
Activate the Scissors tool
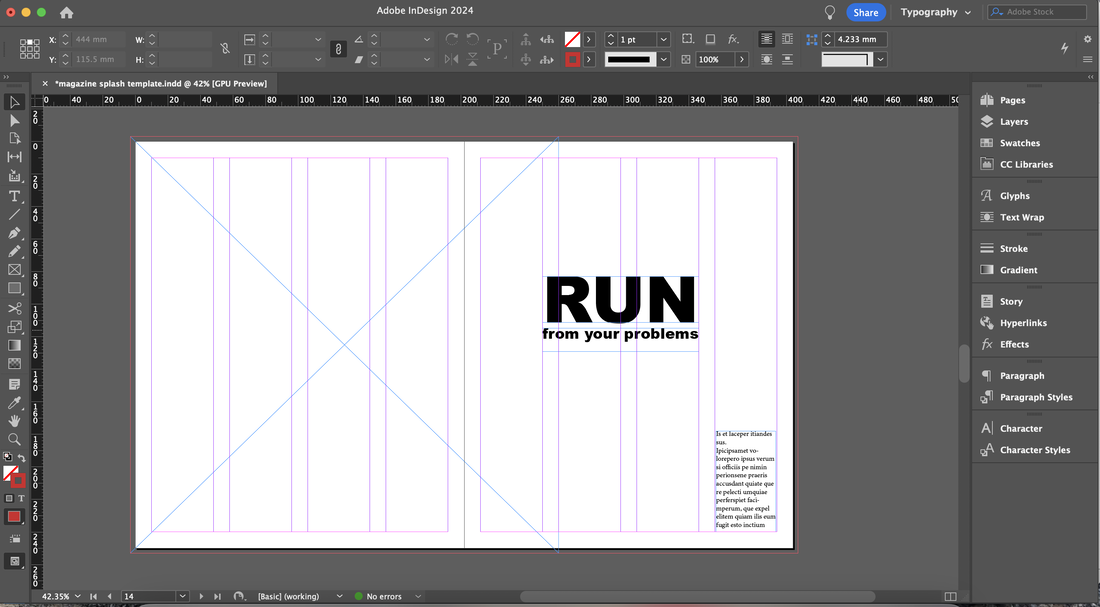click(x=14, y=309)
